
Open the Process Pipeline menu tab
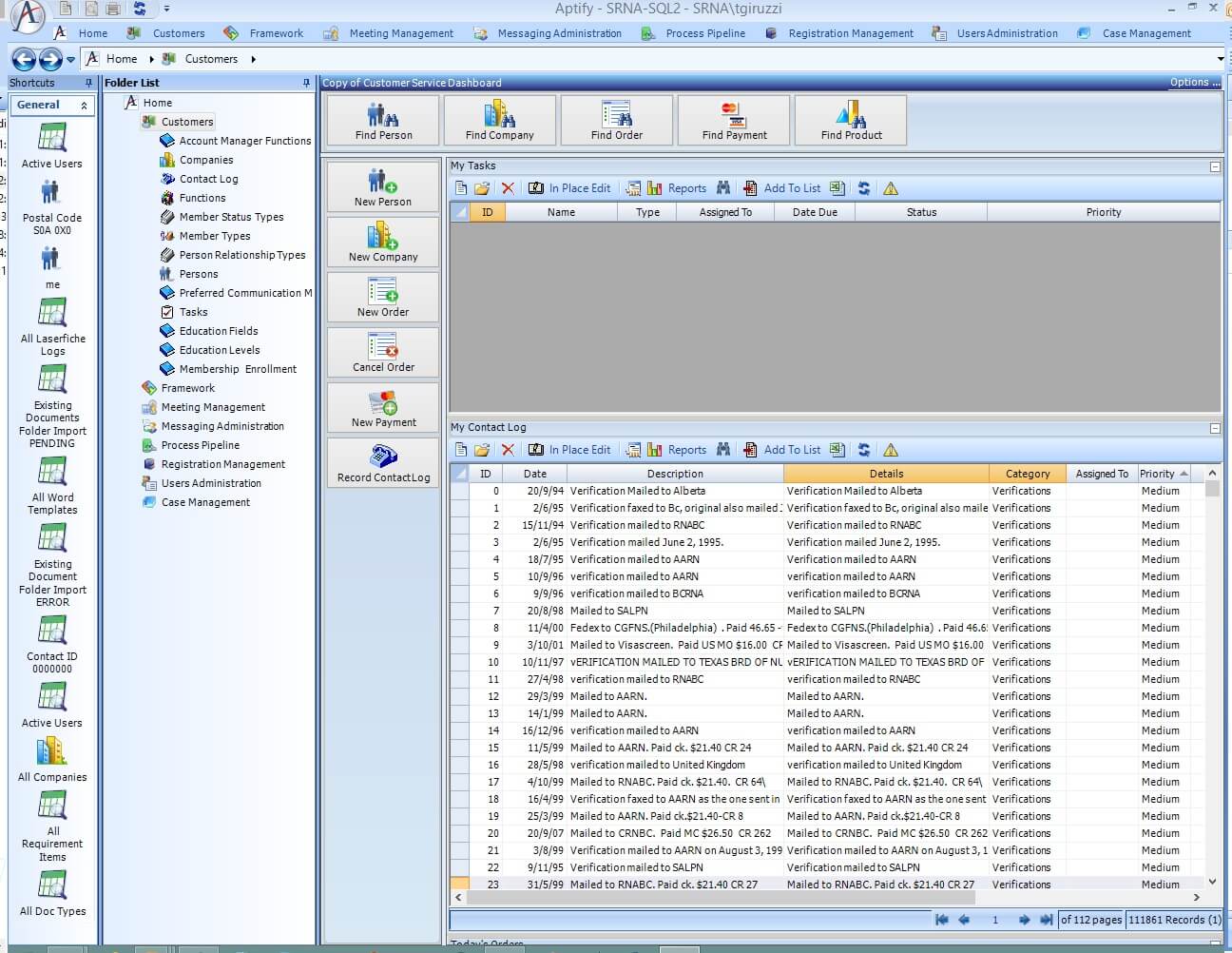click(x=694, y=33)
